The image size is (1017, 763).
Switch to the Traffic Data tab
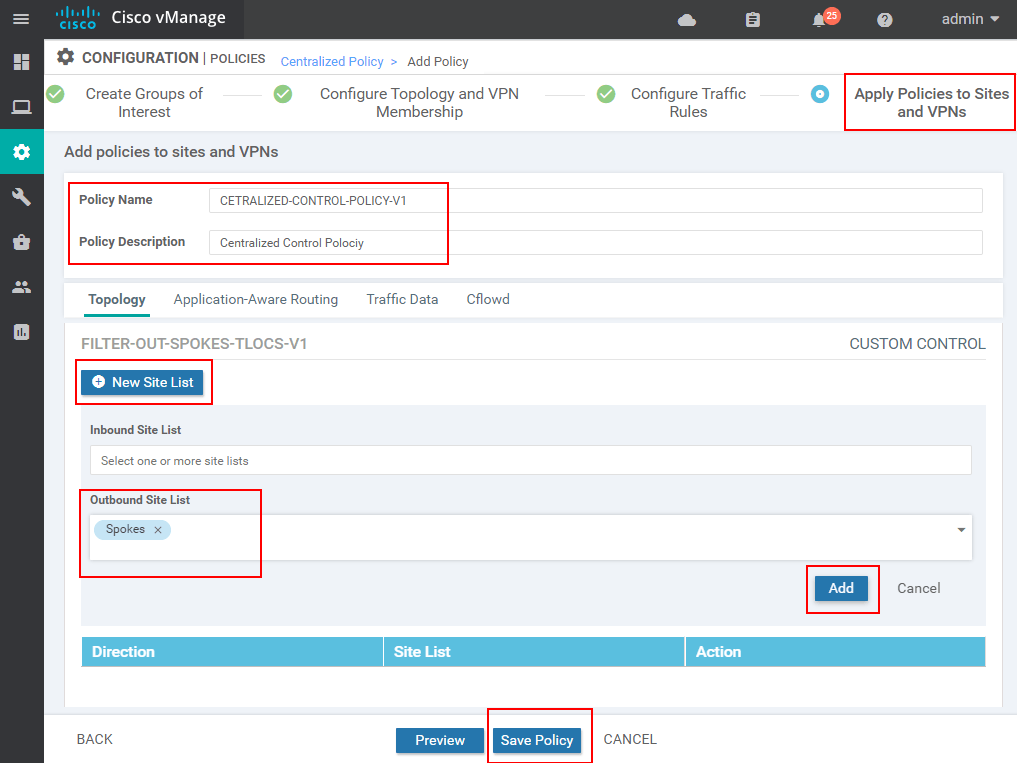pyautogui.click(x=402, y=299)
